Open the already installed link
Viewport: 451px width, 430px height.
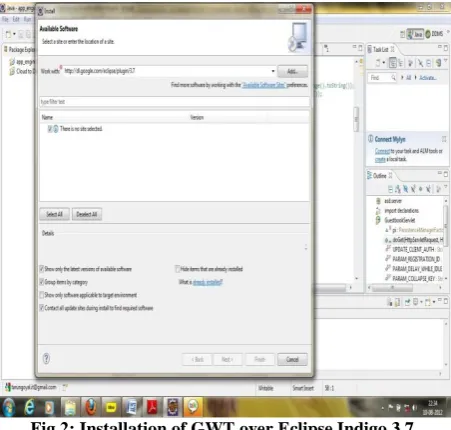(x=208, y=282)
